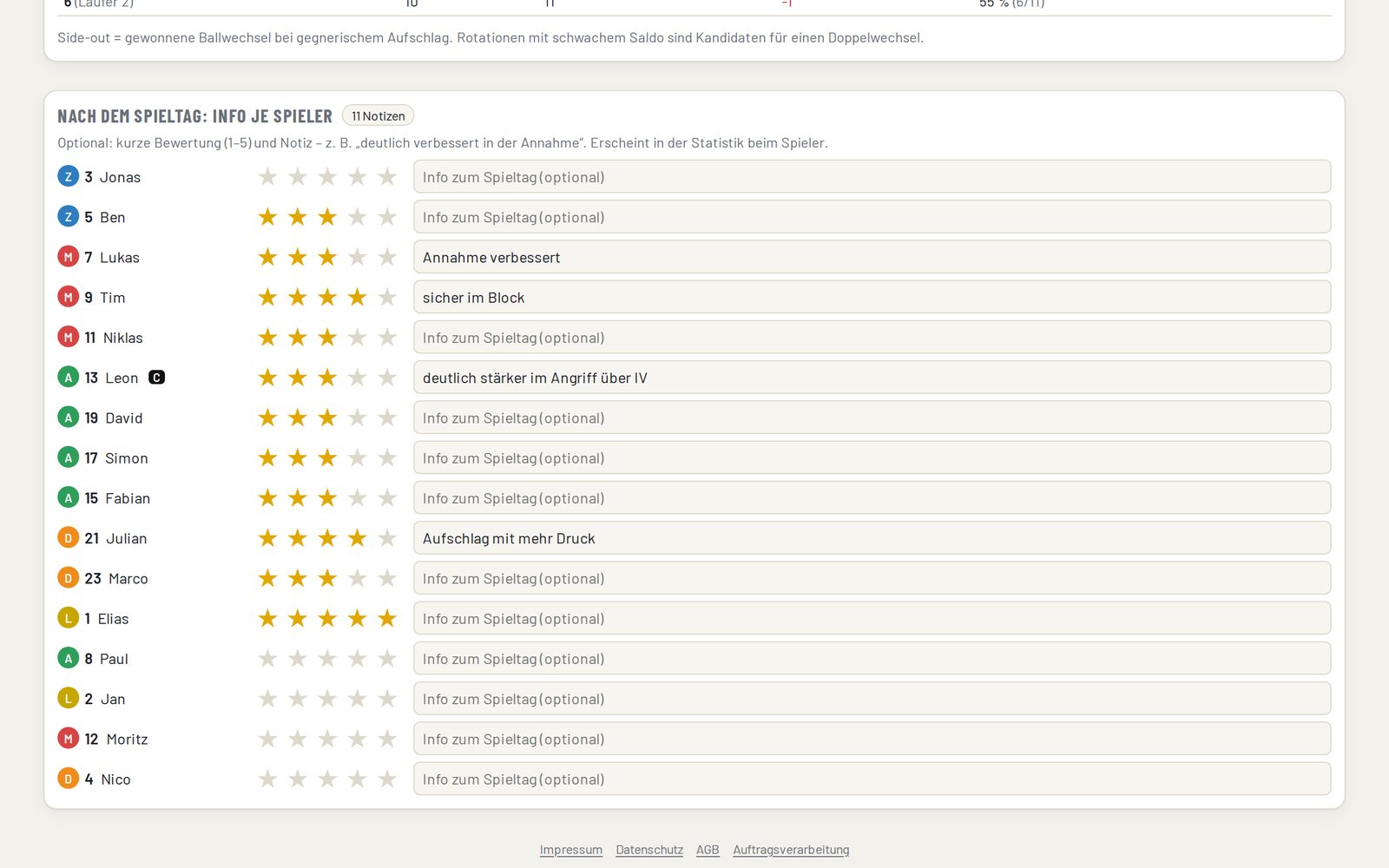Click player name 'Paul'

click(114, 659)
